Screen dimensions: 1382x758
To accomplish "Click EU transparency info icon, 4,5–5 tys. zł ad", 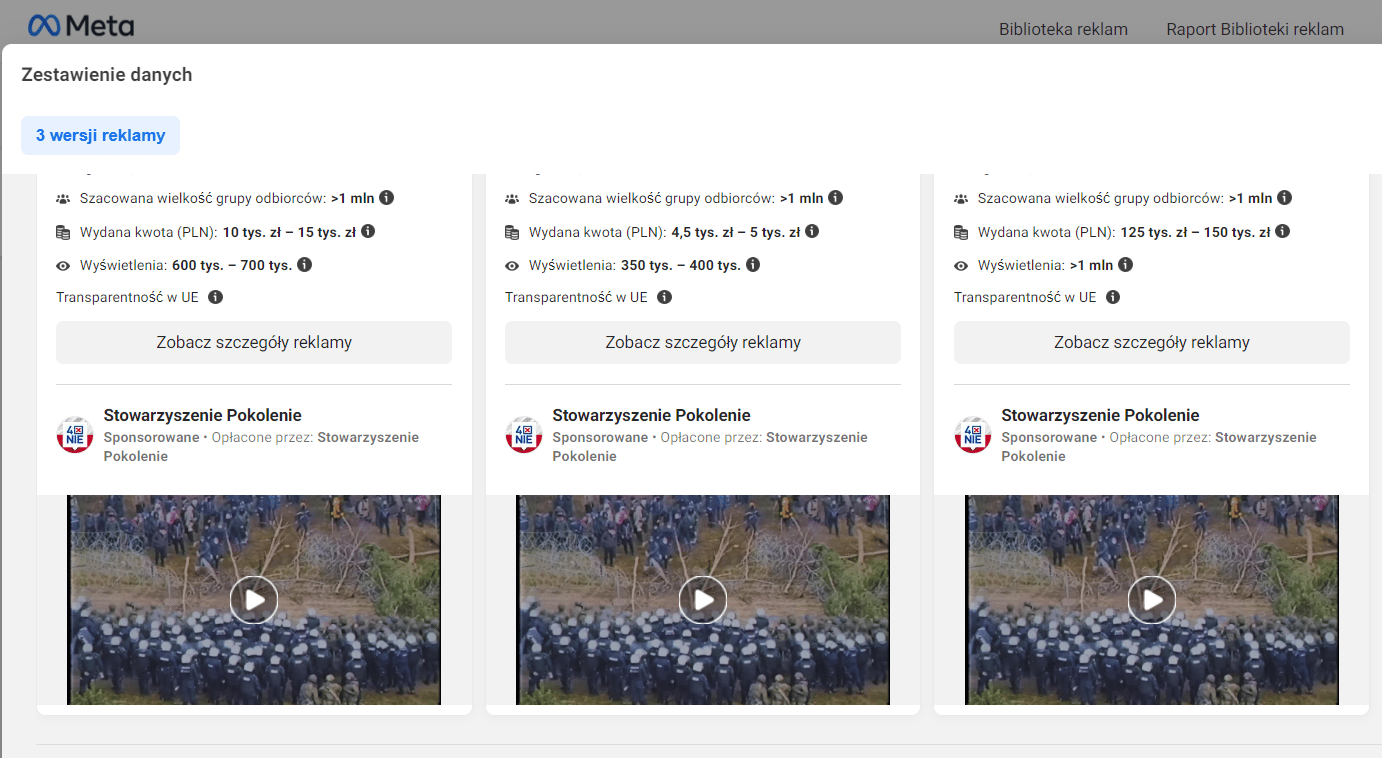I will pyautogui.click(x=664, y=297).
